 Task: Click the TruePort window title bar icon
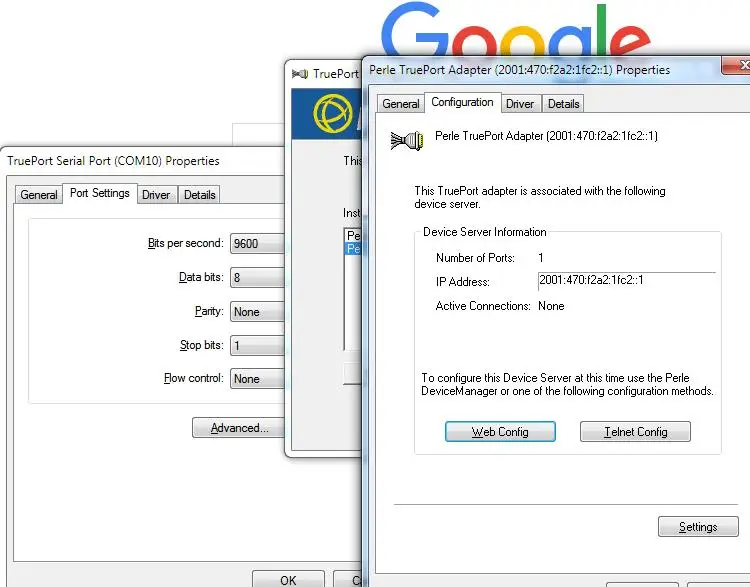coord(300,74)
